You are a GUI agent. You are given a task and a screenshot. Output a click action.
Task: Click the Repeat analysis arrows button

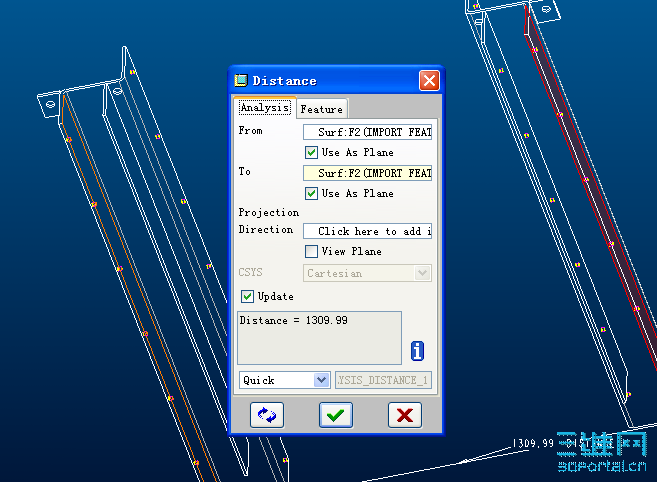[267, 415]
